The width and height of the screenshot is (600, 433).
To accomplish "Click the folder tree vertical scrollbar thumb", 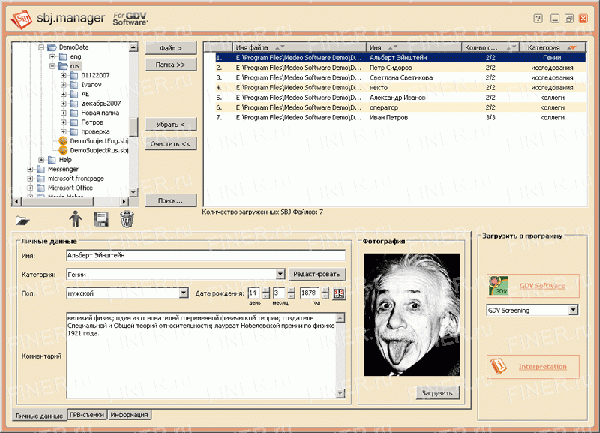I will click(133, 127).
